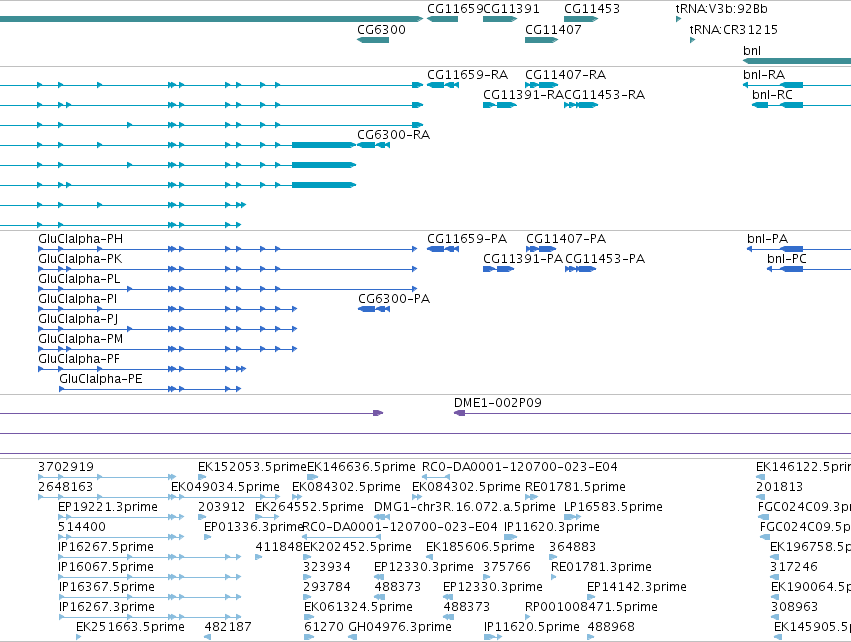Open EST IP11620.5prime
This screenshot has width=851, height=642.
532,627
